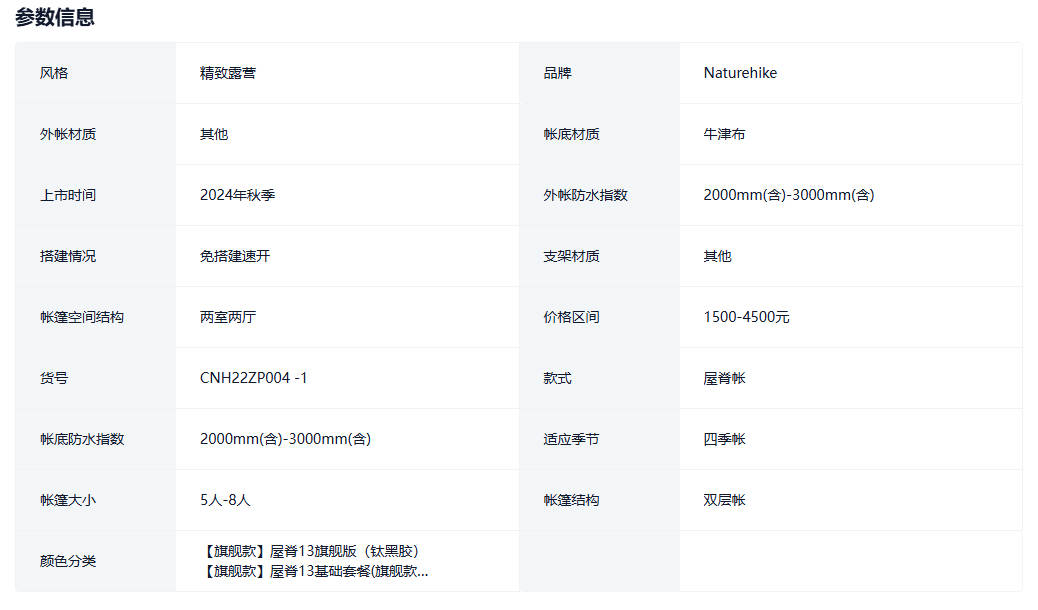Click the 颜色分类 label cell

[x=68, y=561]
